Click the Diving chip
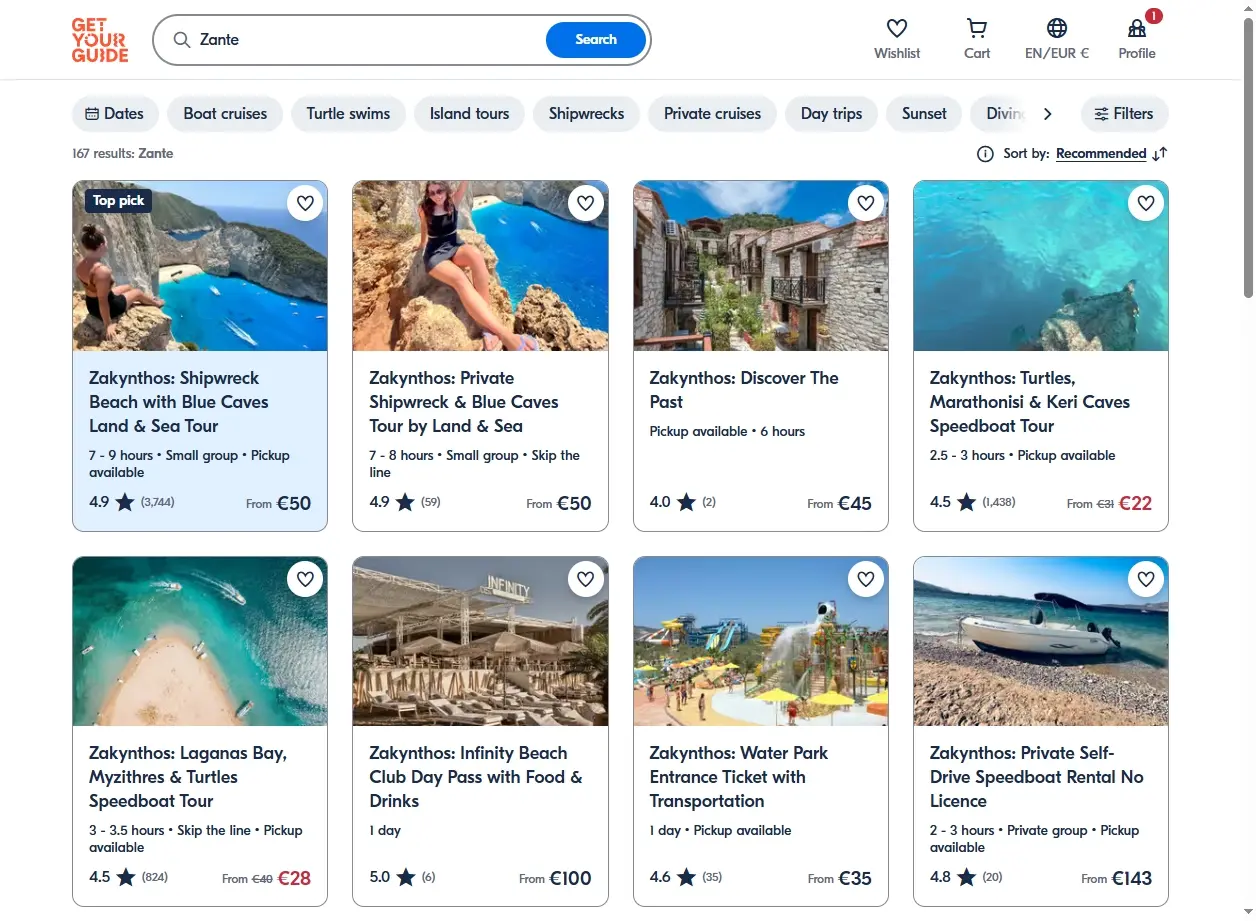 pyautogui.click(x=1000, y=114)
